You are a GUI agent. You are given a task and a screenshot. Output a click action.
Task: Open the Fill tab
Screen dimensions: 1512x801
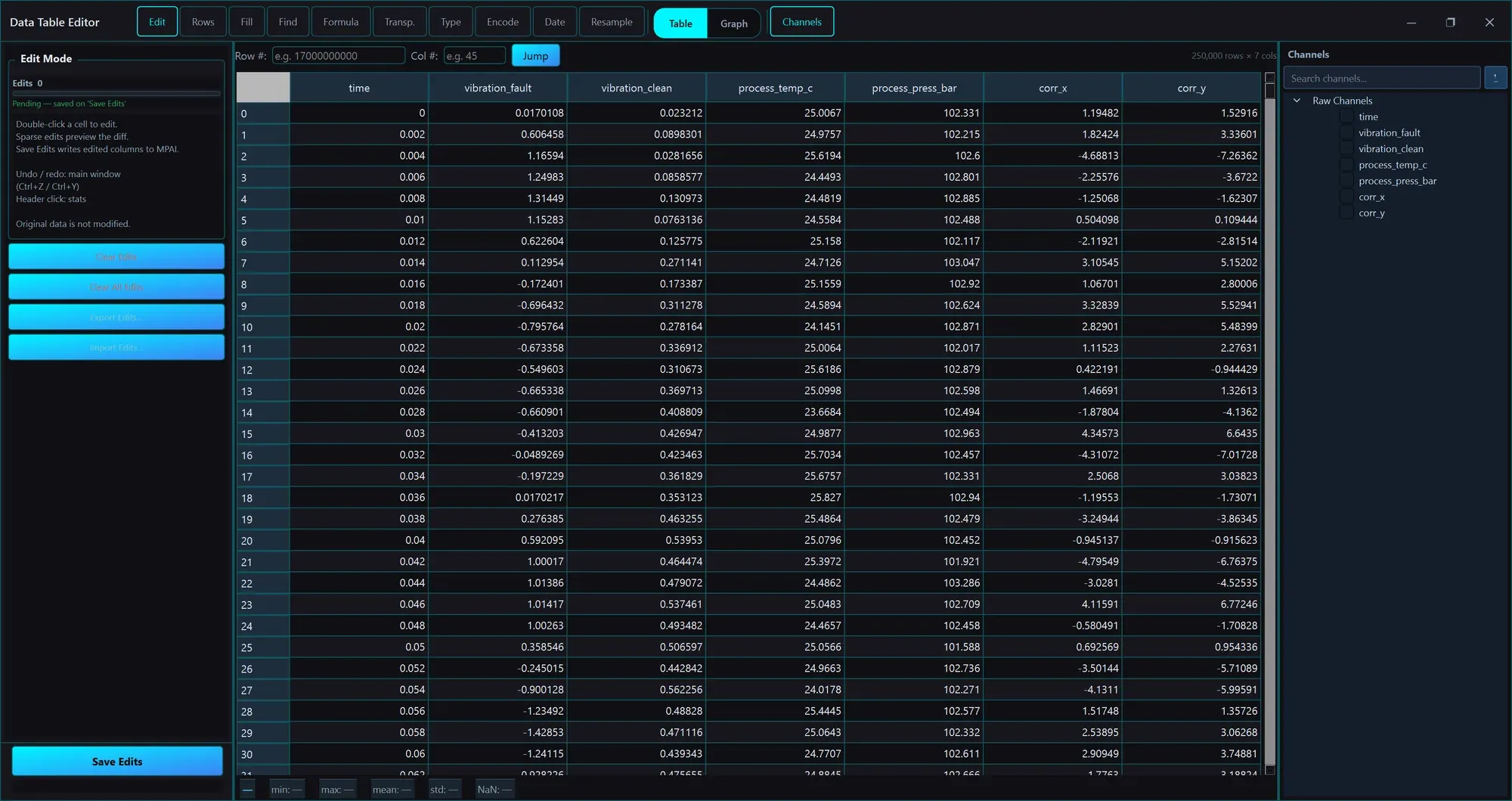(246, 22)
